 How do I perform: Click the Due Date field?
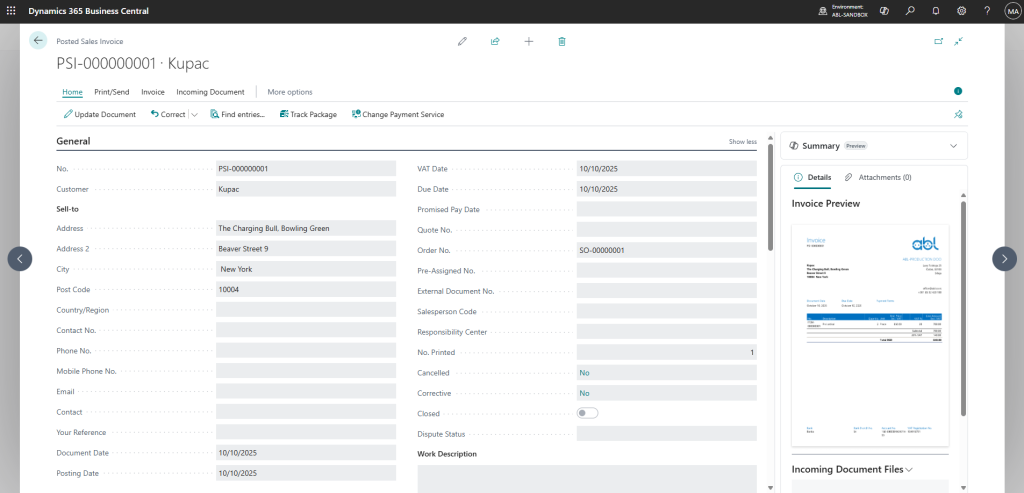(x=667, y=189)
